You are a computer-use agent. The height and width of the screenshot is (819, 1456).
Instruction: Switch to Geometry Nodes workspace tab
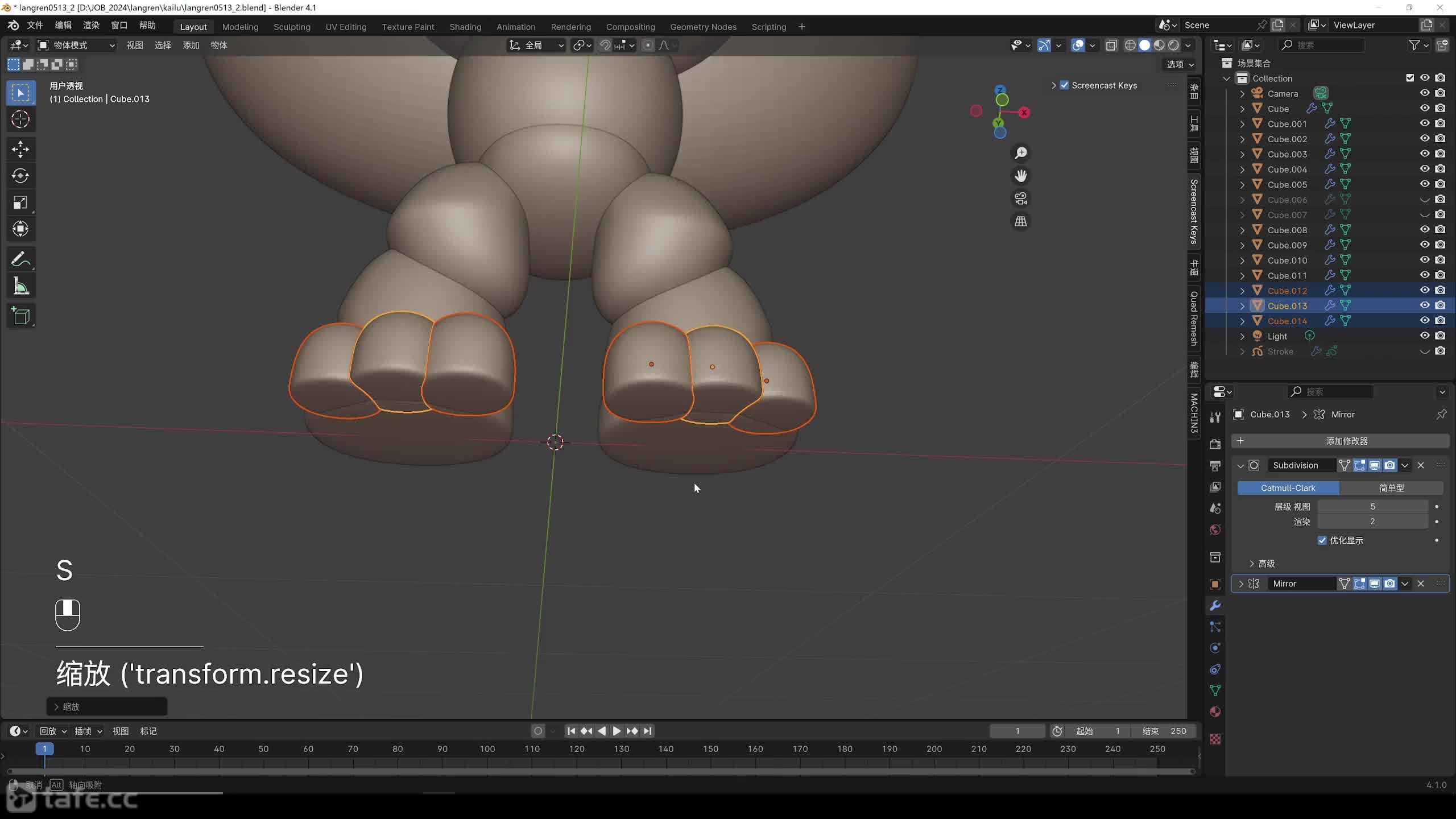703,27
